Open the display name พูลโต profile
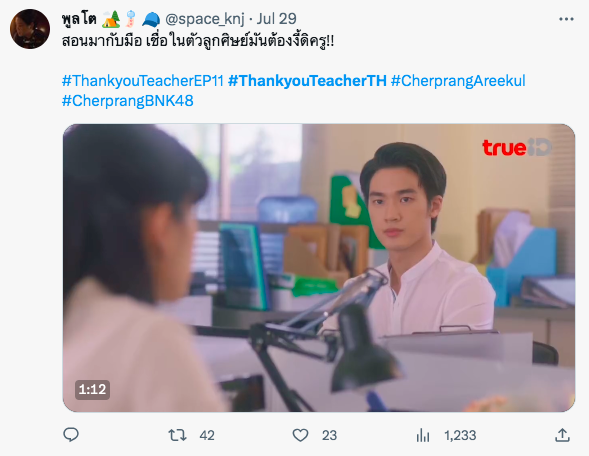Image resolution: width=589 pixels, height=456 pixels. [79, 19]
